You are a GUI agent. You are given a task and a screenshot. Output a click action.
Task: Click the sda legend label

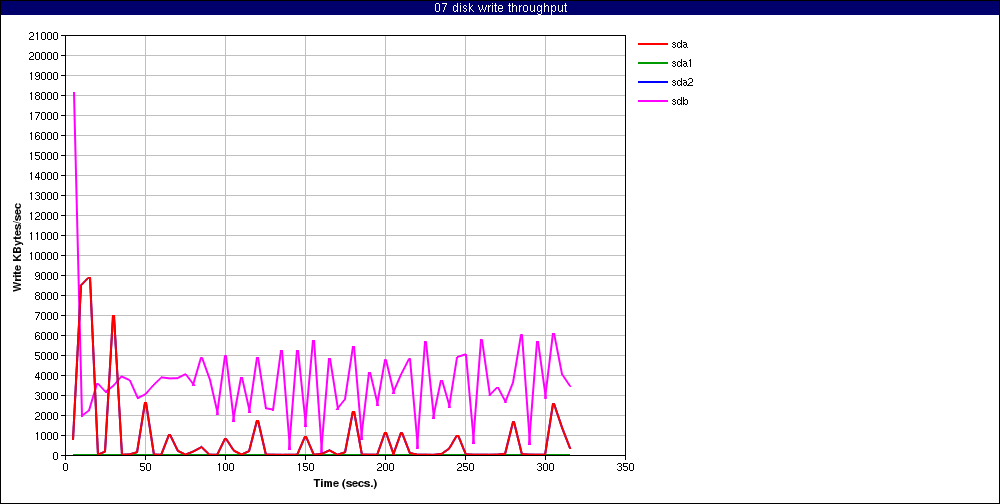click(x=680, y=45)
